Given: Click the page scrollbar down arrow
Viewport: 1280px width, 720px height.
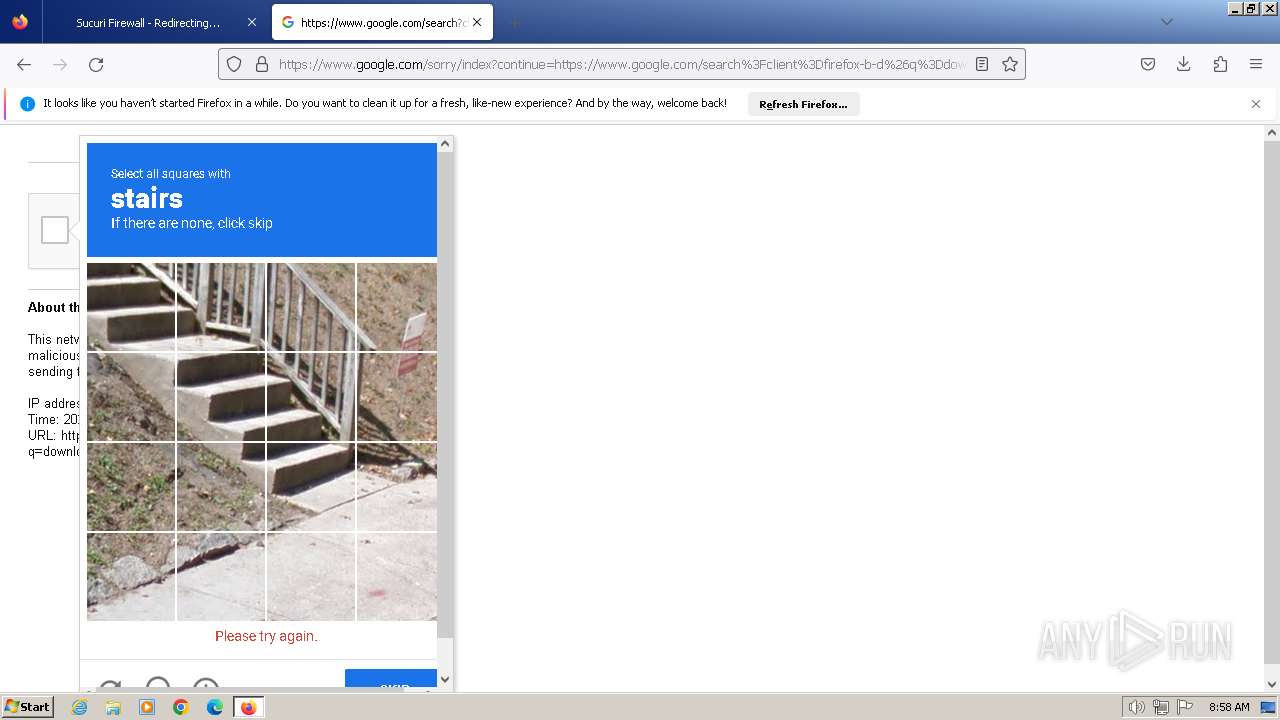Looking at the screenshot, I should click(1272, 684).
